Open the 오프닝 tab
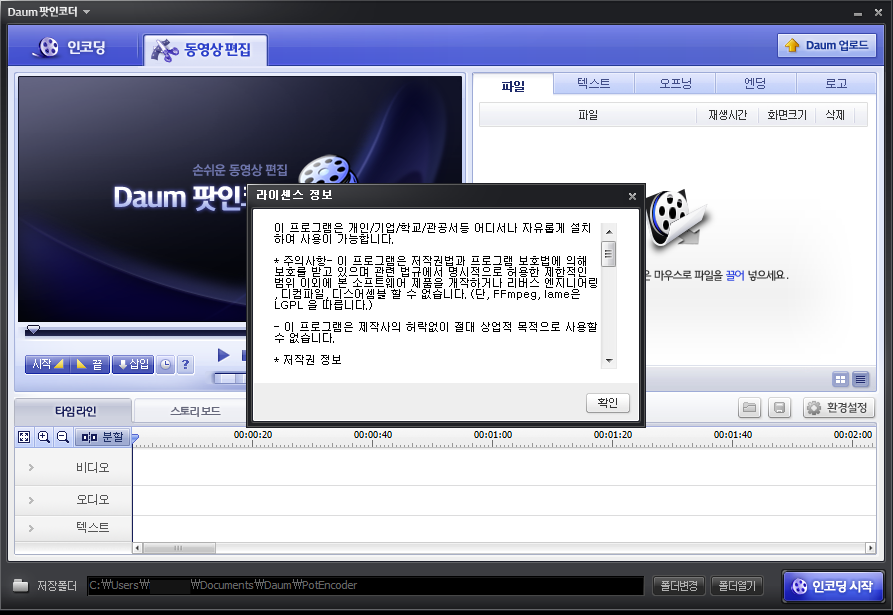This screenshot has height=615, width=893. 675,83
